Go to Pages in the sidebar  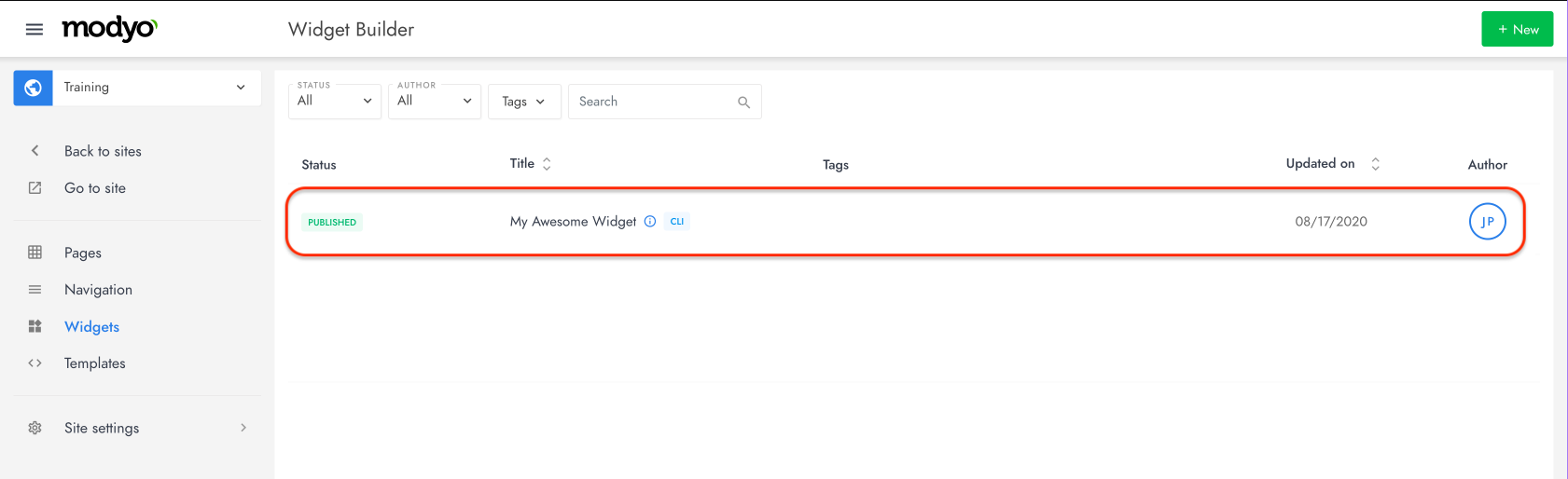coord(83,253)
